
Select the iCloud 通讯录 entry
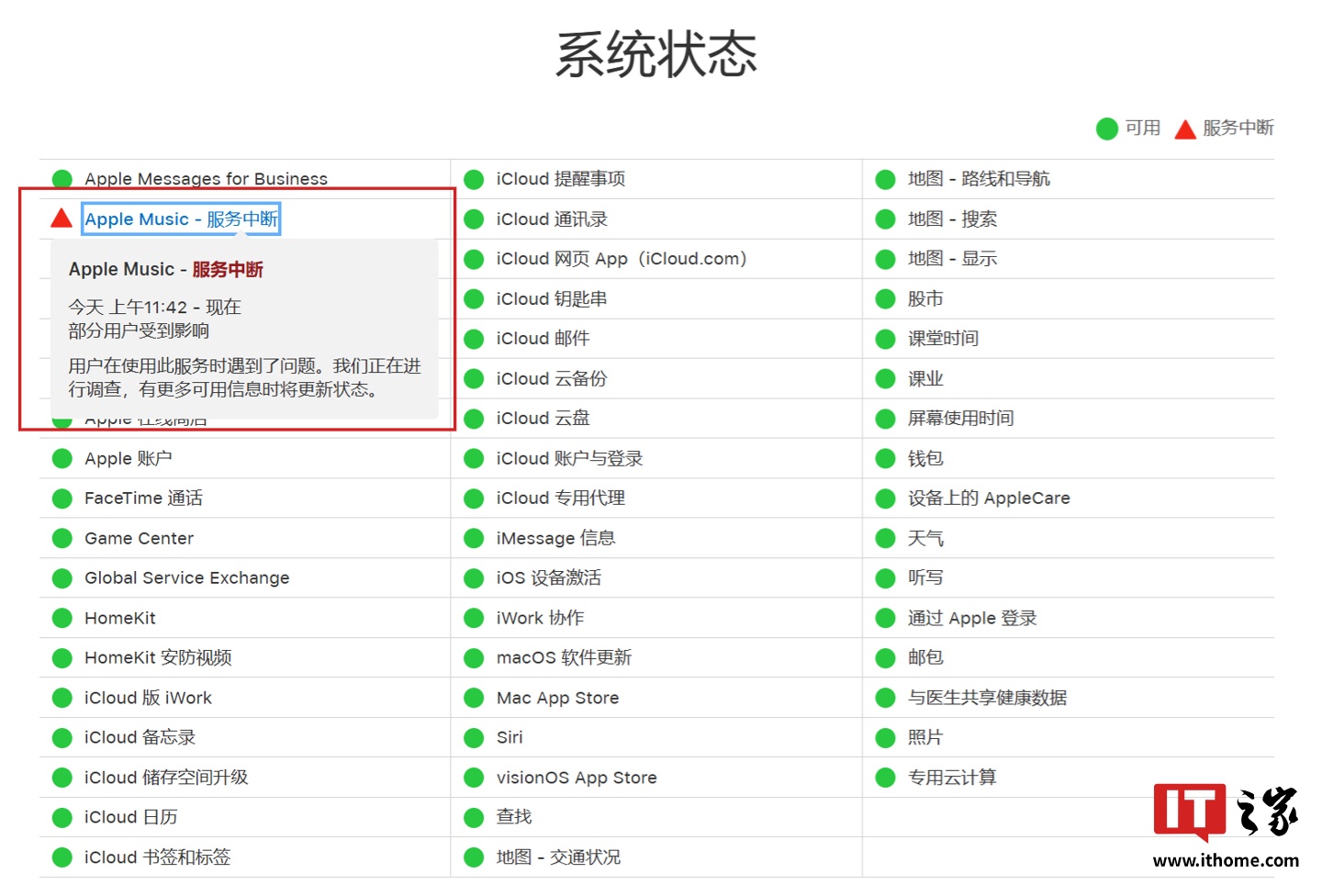pyautogui.click(x=552, y=219)
